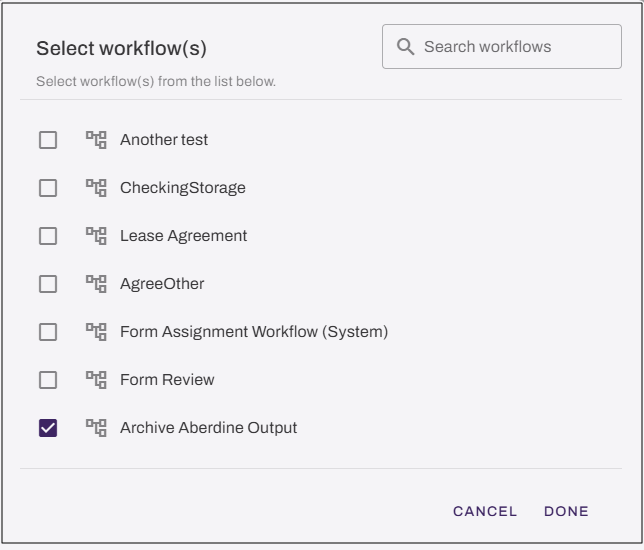Check the Another test checkbox
644x550 pixels.
pos(48,140)
